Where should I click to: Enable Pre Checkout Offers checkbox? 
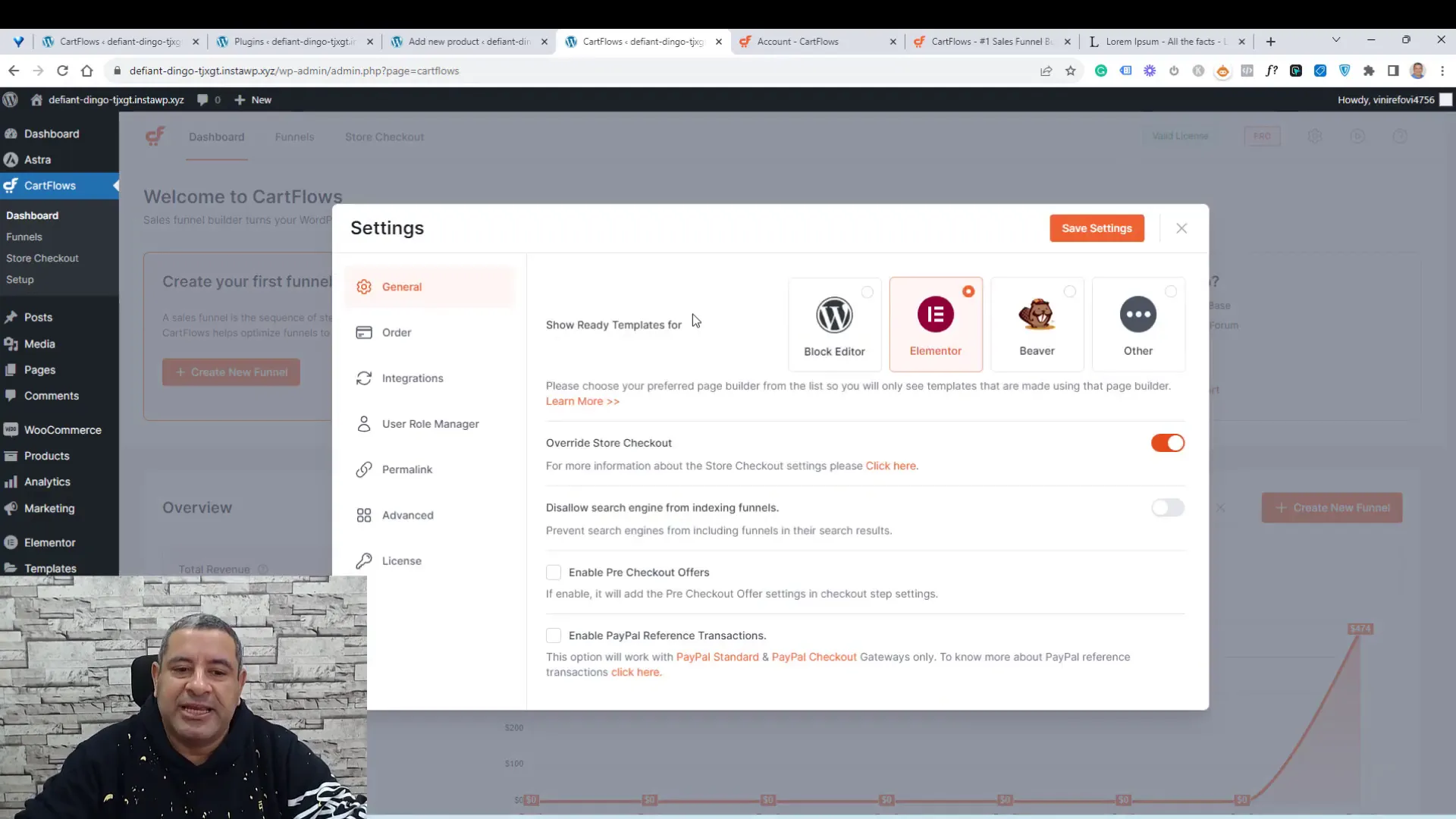pyautogui.click(x=554, y=572)
